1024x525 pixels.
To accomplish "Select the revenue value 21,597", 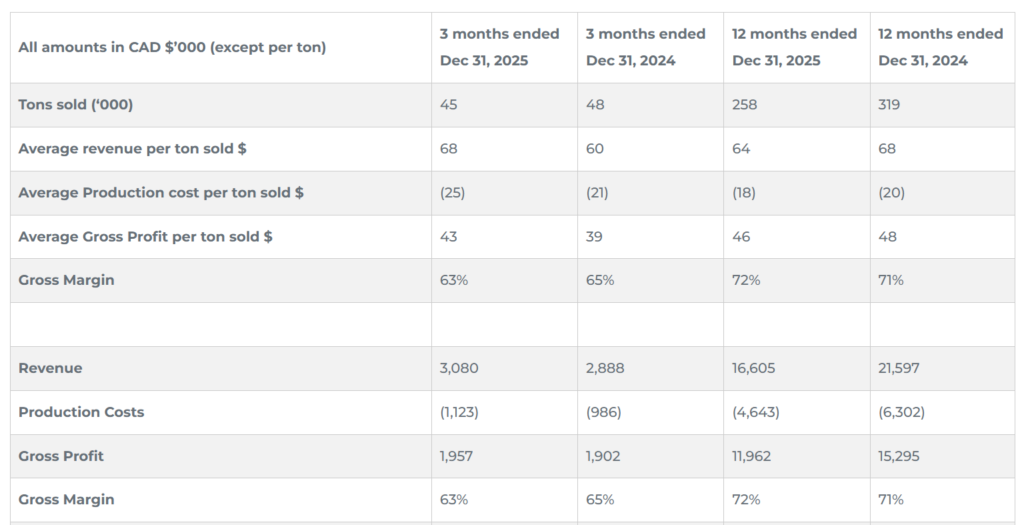I will pyautogui.click(x=900, y=368).
